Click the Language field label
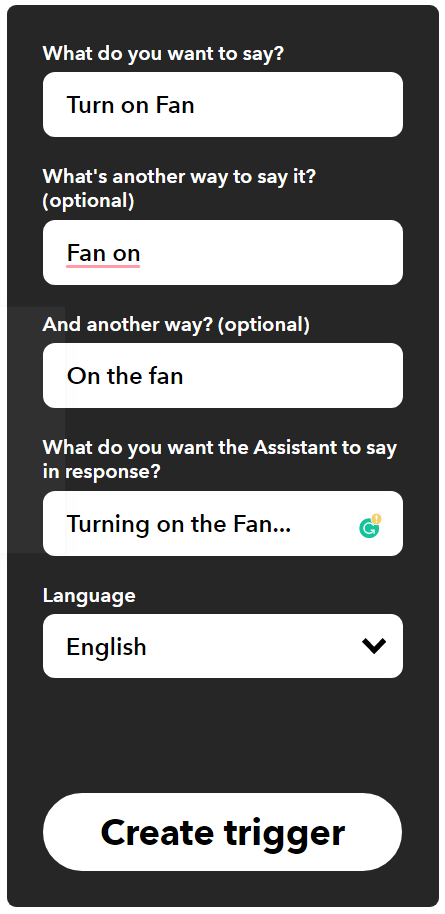Viewport: 445px width, 914px height. tap(89, 596)
